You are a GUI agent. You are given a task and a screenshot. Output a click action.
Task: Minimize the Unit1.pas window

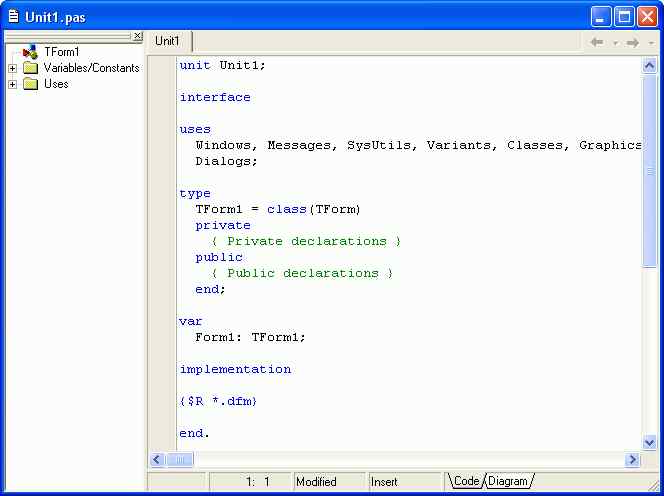[x=600, y=17]
